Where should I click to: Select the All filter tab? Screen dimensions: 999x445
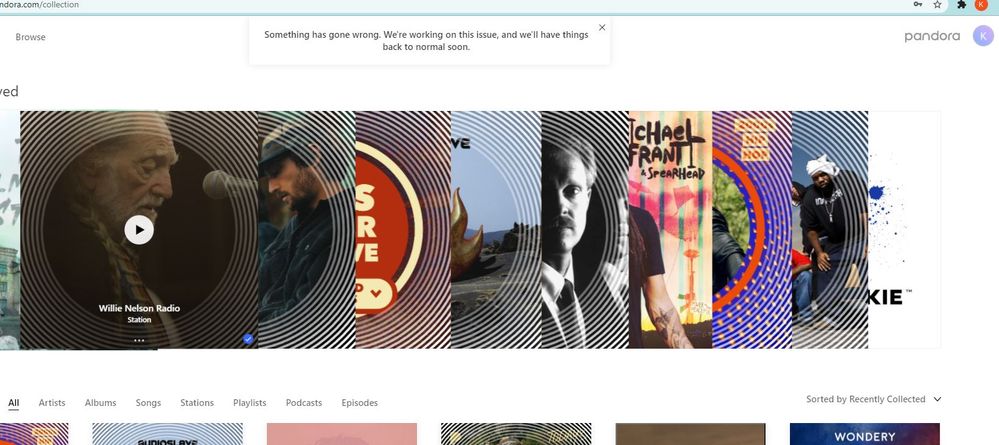coord(13,403)
